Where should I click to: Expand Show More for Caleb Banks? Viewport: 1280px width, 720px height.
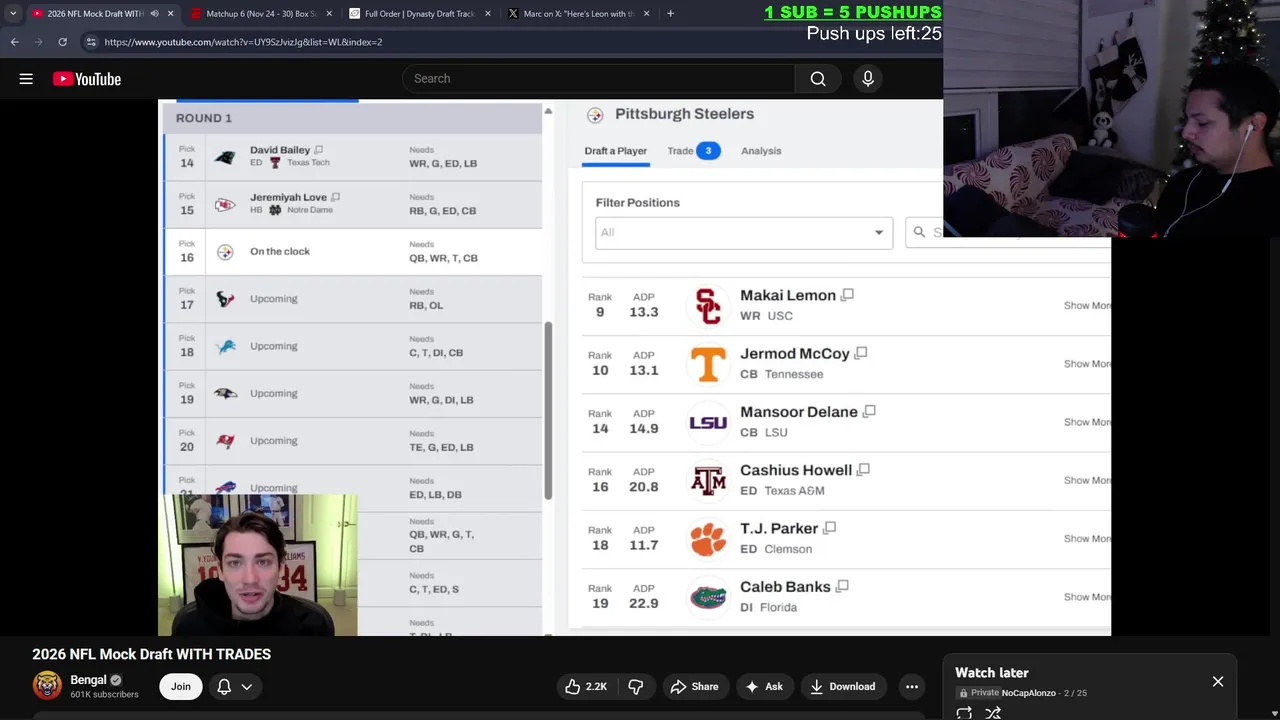[x=1087, y=597]
